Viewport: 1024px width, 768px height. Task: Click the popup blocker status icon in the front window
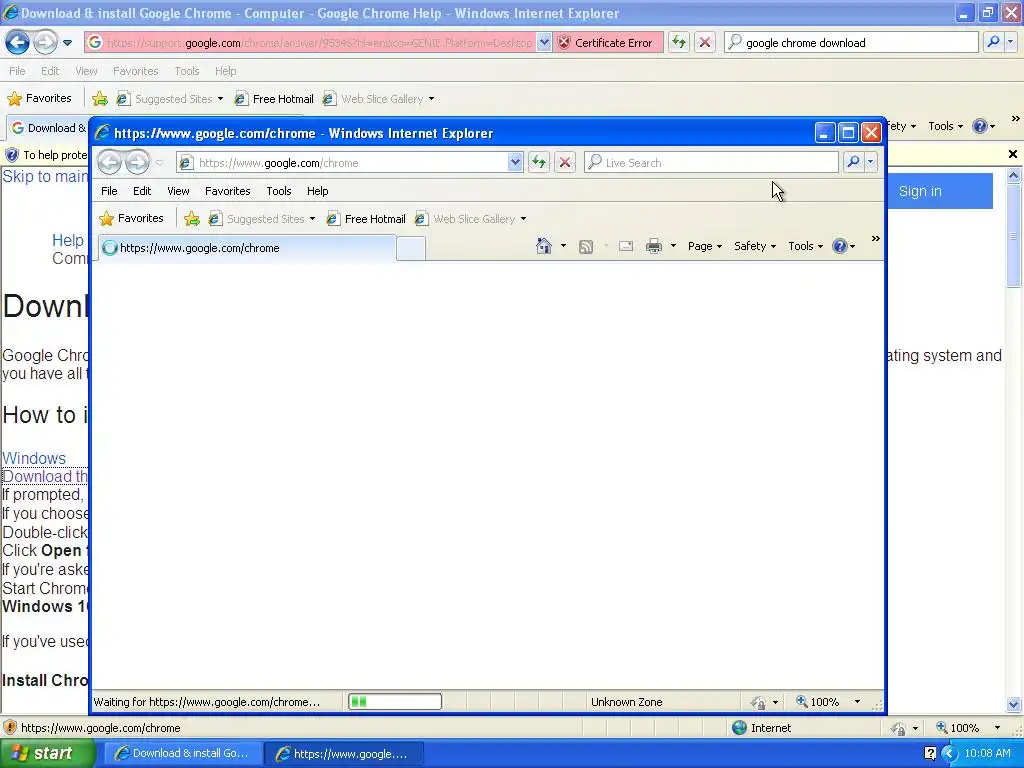tap(758, 702)
